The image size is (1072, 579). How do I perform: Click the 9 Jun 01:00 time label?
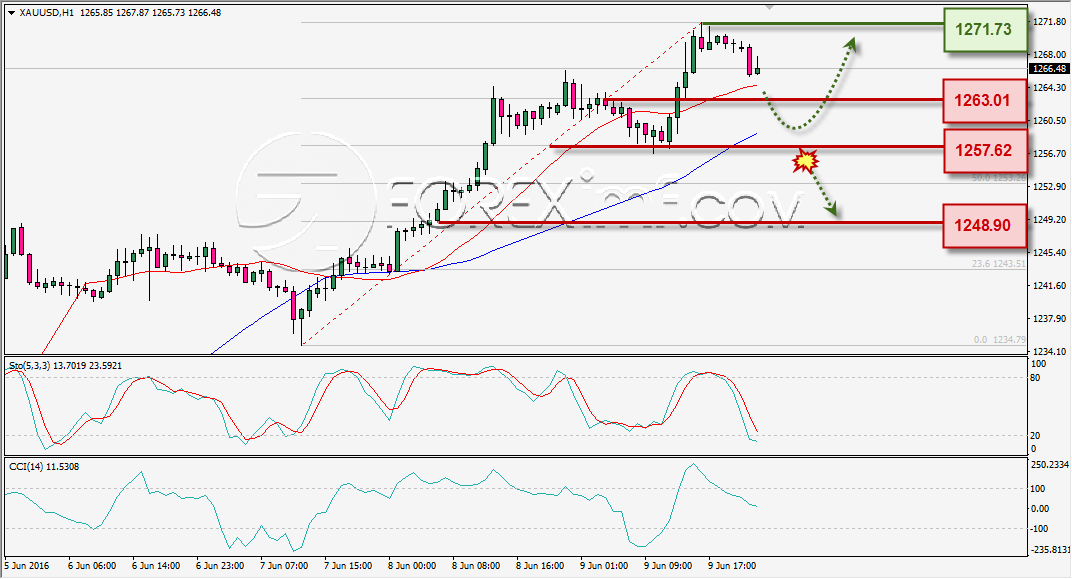point(604,565)
